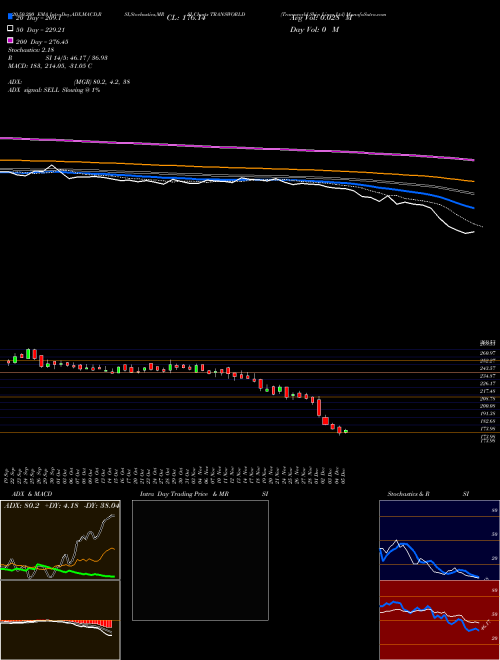Click the 'Intra Day Trading Price & MRSI' title

(x=204, y=494)
